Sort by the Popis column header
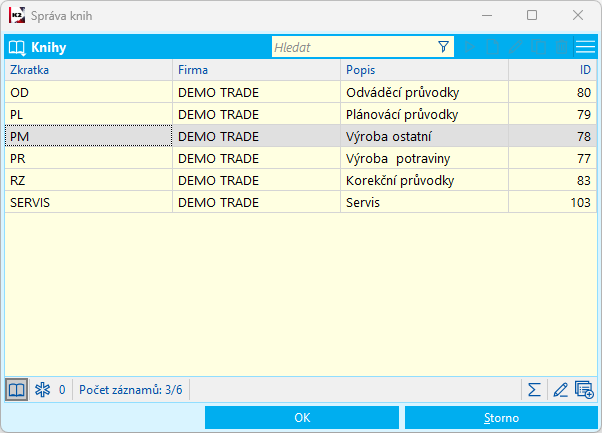The width and height of the screenshot is (602, 433). (x=424, y=70)
